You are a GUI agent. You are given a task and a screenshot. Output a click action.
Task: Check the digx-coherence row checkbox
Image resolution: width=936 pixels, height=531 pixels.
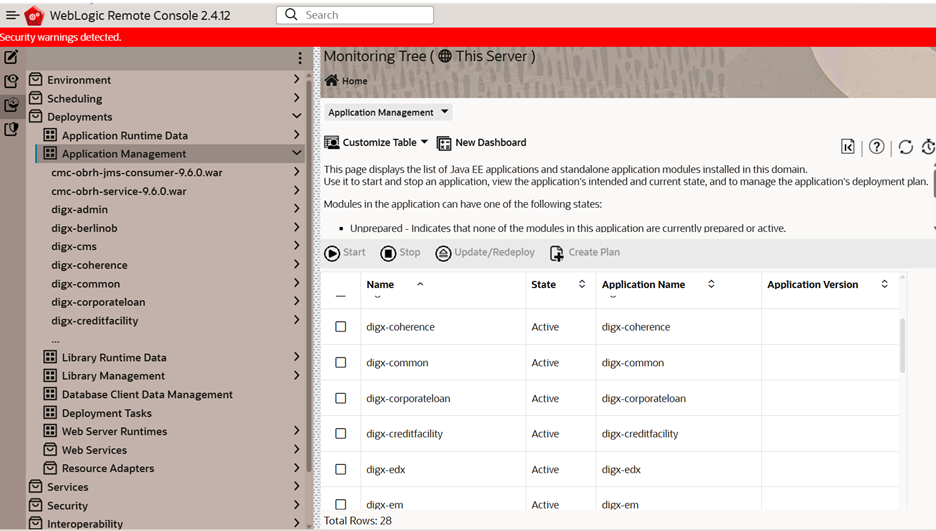[x=340, y=326]
